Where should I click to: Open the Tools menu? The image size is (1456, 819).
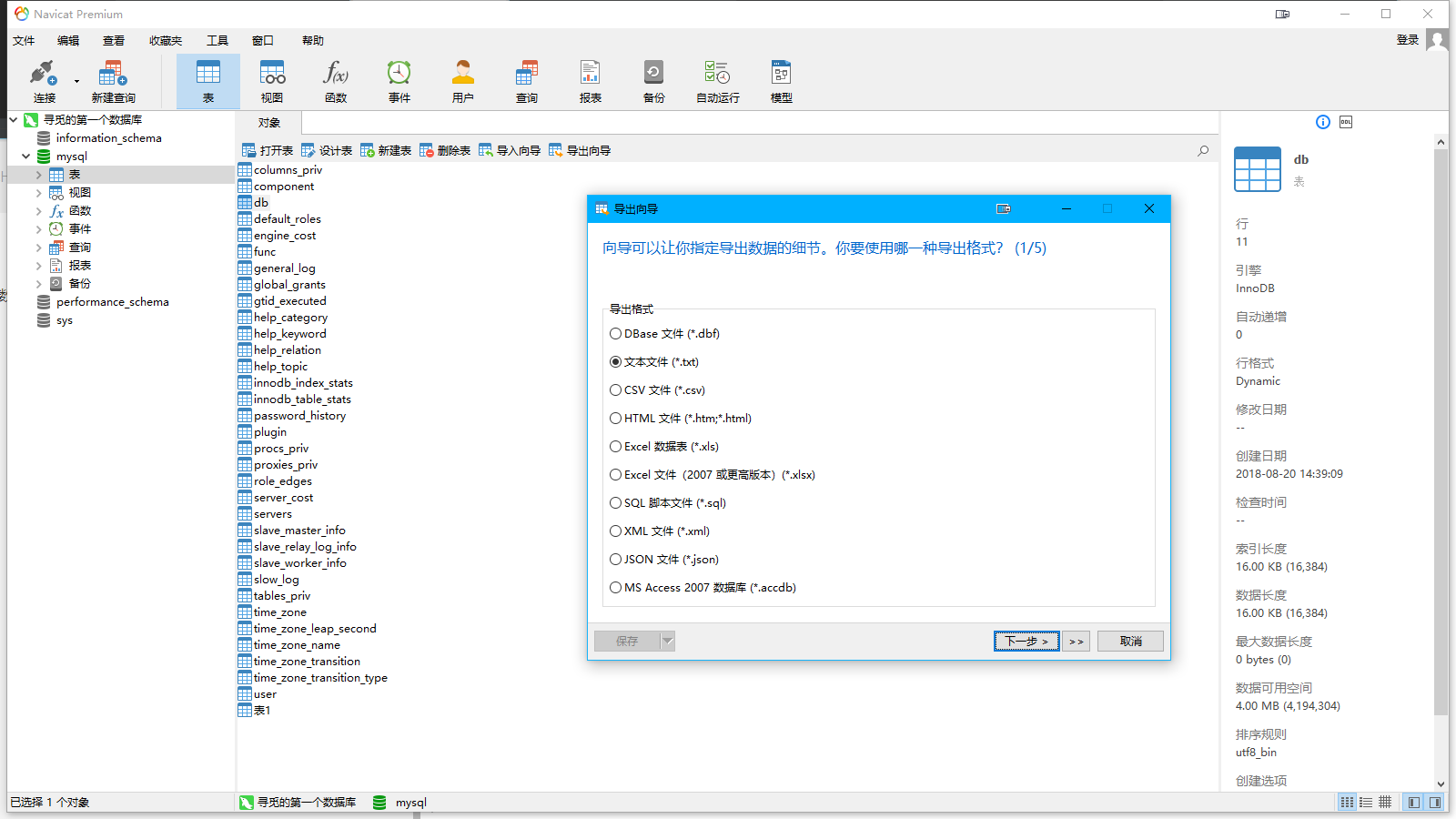217,40
